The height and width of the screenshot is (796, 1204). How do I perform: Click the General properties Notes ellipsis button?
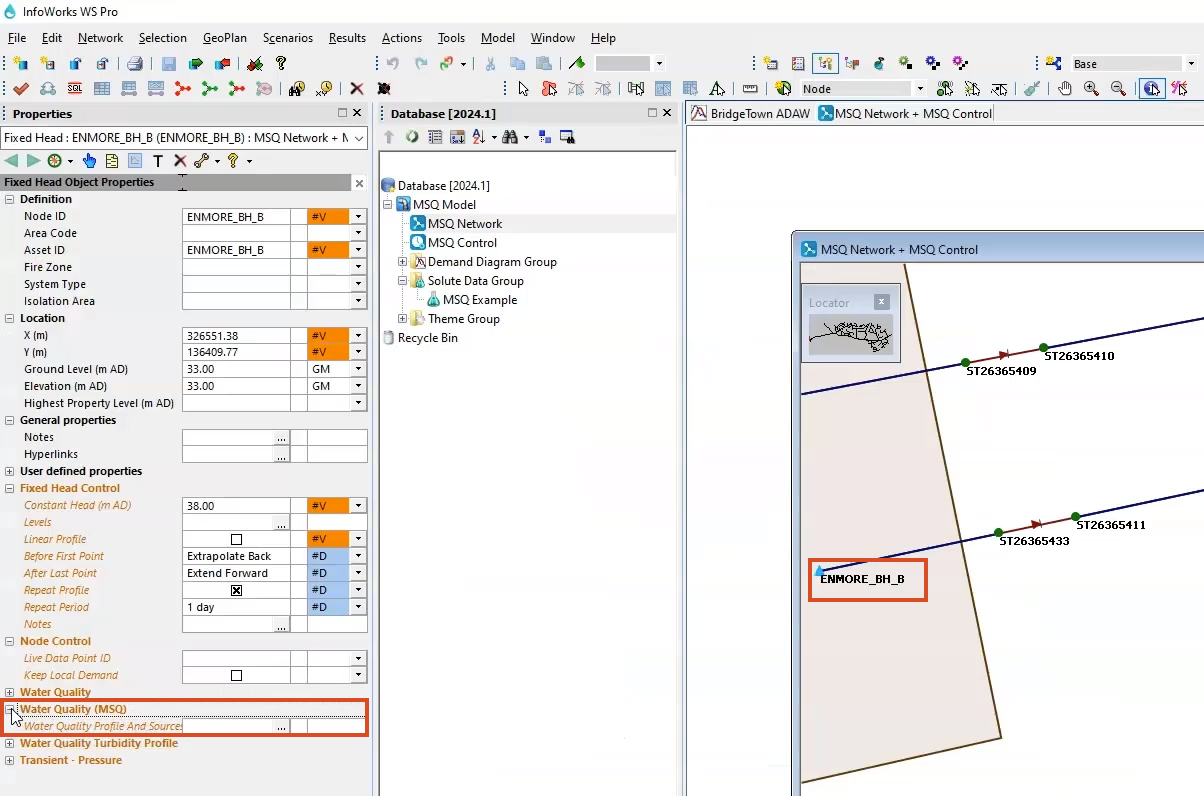tap(281, 438)
